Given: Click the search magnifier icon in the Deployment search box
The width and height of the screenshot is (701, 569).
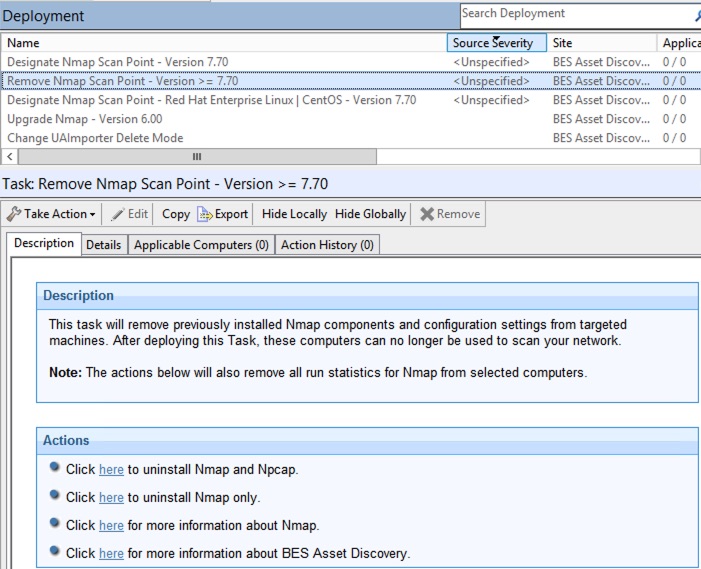Looking at the screenshot, I should pos(697,16).
